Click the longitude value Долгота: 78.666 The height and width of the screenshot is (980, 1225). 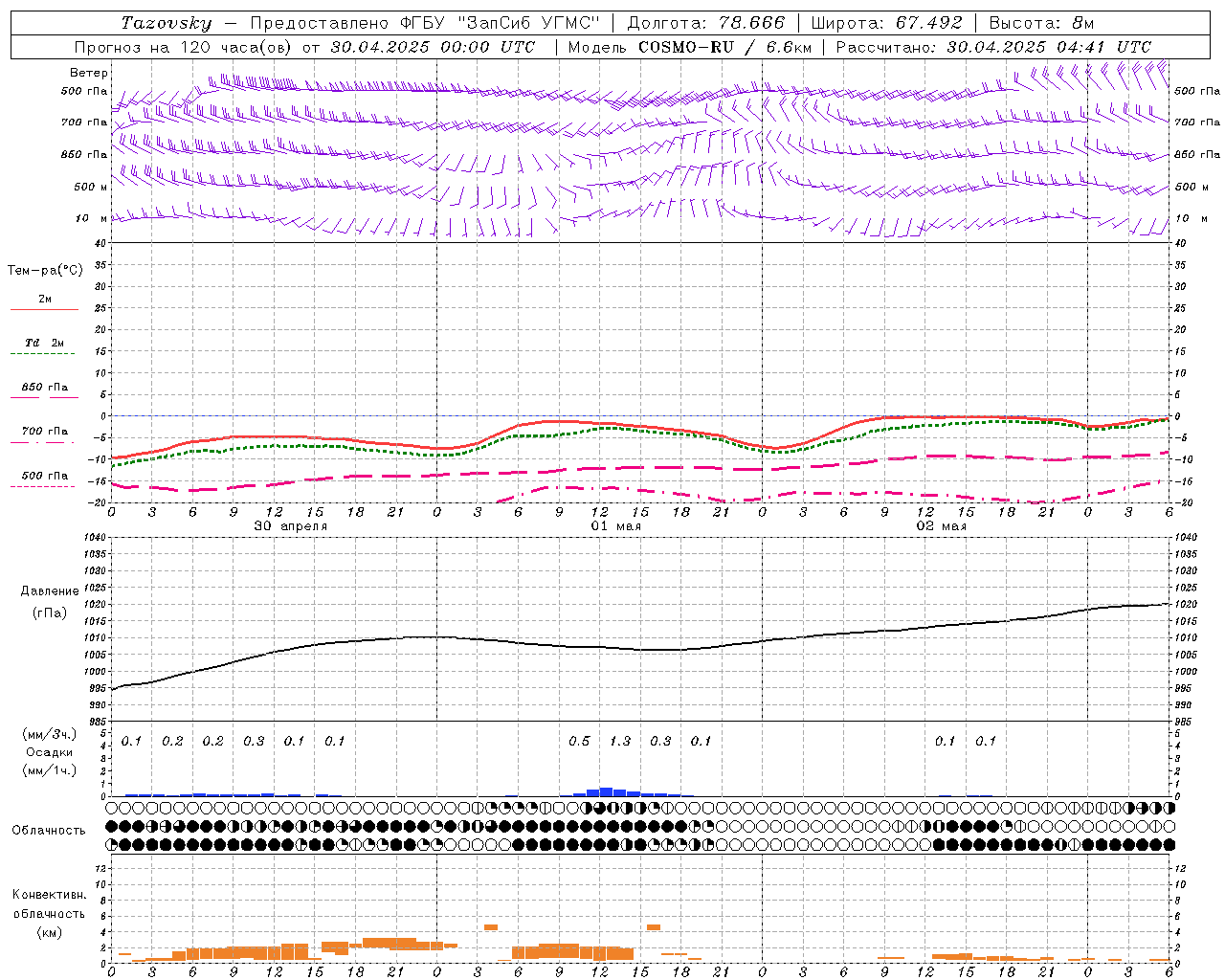point(706,23)
